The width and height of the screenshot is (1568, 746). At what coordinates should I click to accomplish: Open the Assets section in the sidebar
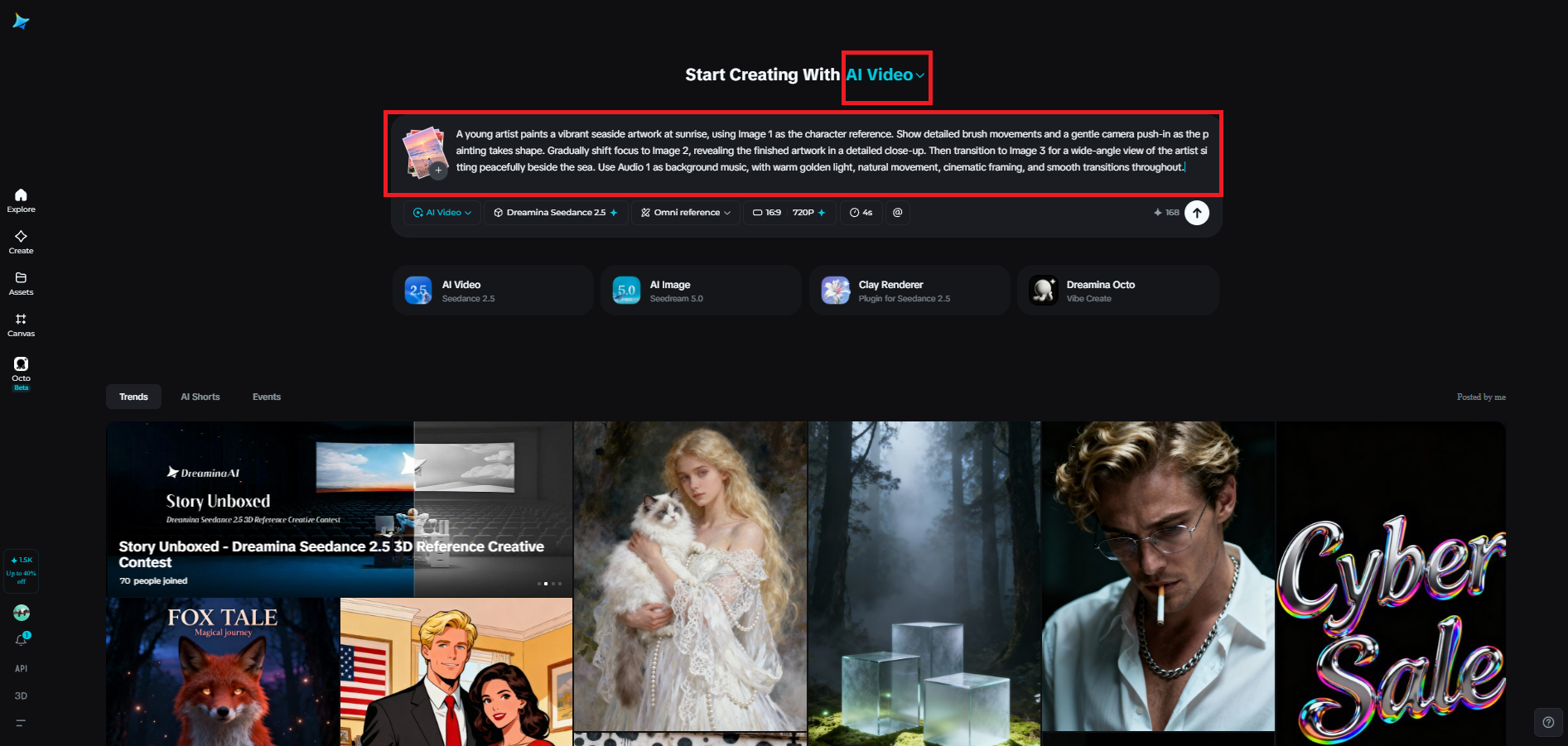click(21, 283)
